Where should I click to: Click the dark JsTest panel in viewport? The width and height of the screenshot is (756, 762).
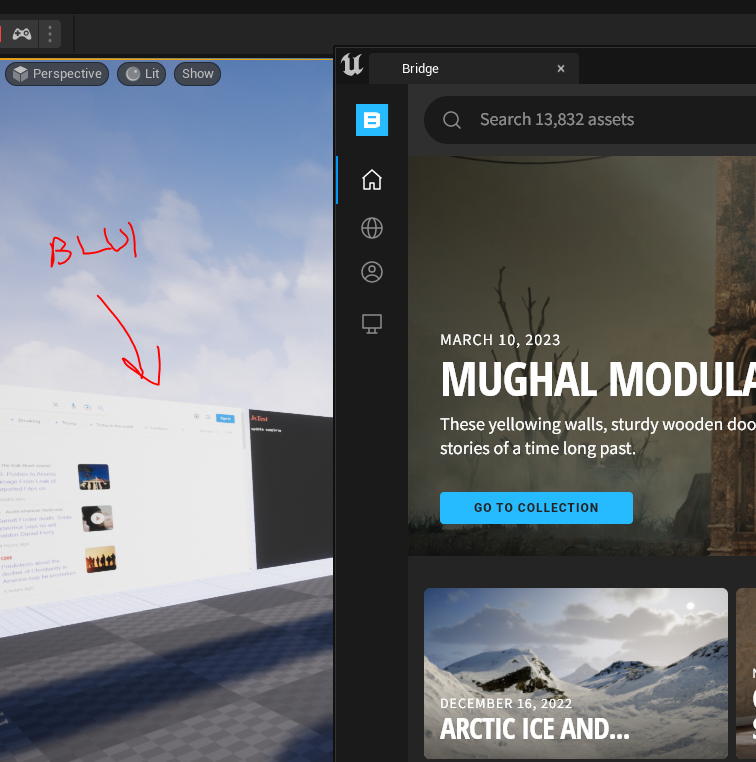(x=292, y=488)
